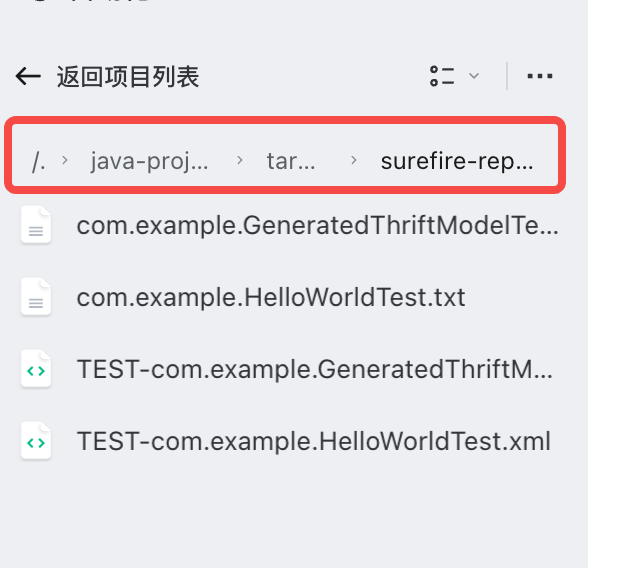
Task: Click the surefire-rep... breadcrumb item
Action: point(457,161)
